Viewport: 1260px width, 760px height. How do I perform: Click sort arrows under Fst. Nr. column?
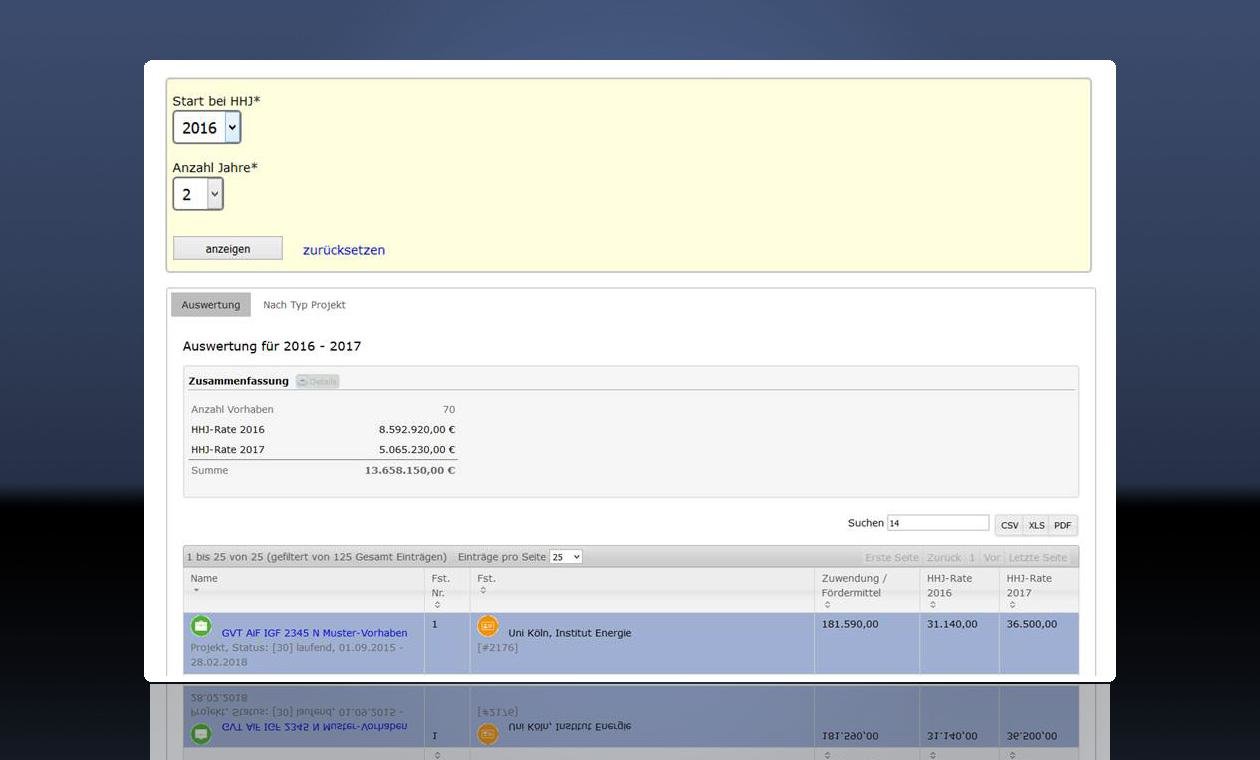[437, 605]
